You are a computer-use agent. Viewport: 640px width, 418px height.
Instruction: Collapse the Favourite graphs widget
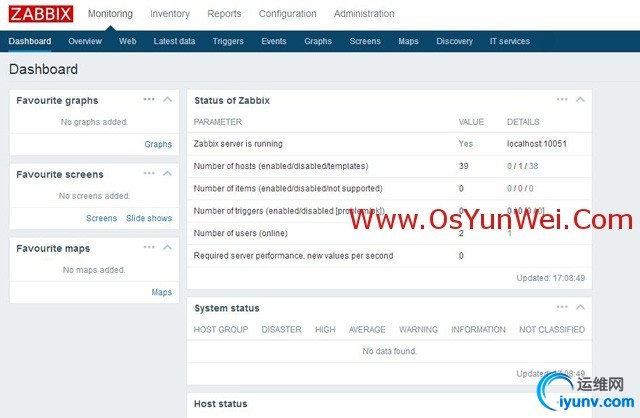point(167,99)
